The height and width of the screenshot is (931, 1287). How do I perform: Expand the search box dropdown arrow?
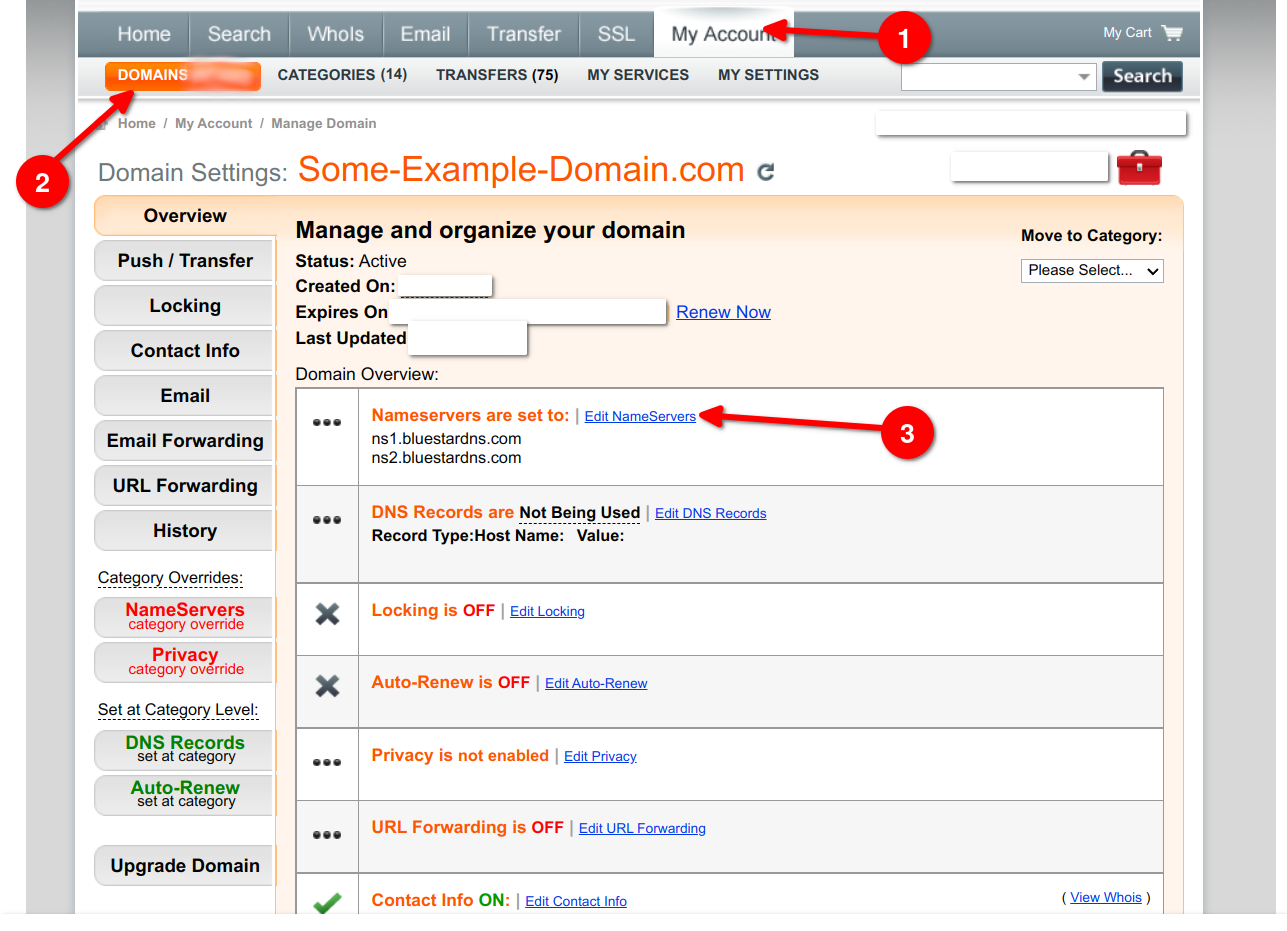[x=1084, y=77]
